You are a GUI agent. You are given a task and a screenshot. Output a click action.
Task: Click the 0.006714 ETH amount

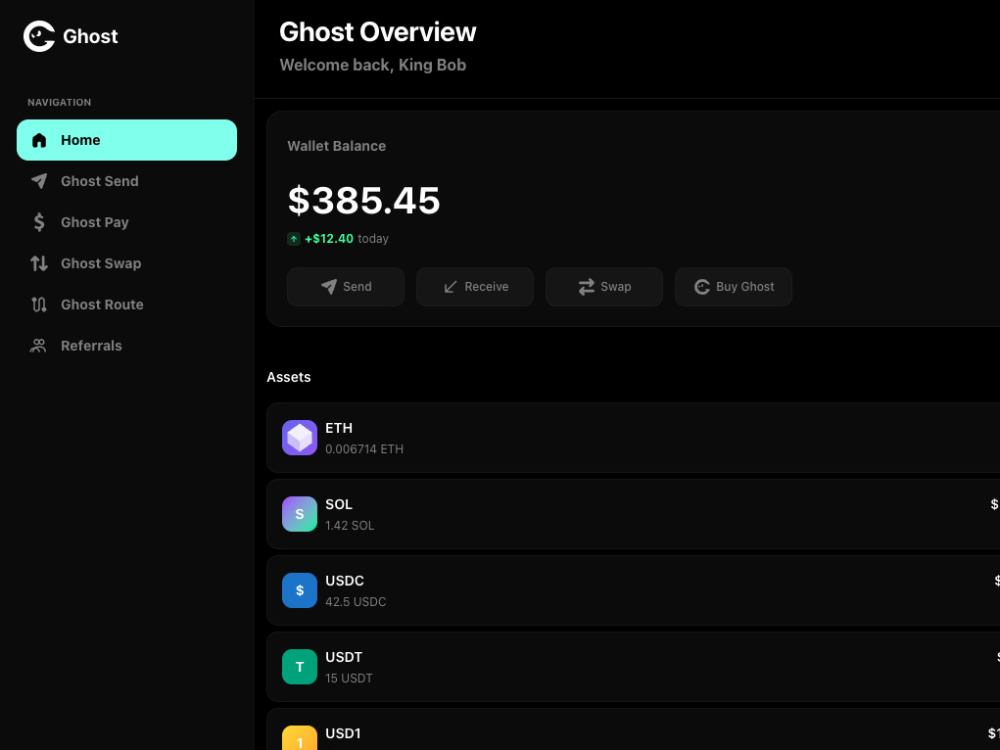[x=364, y=449]
